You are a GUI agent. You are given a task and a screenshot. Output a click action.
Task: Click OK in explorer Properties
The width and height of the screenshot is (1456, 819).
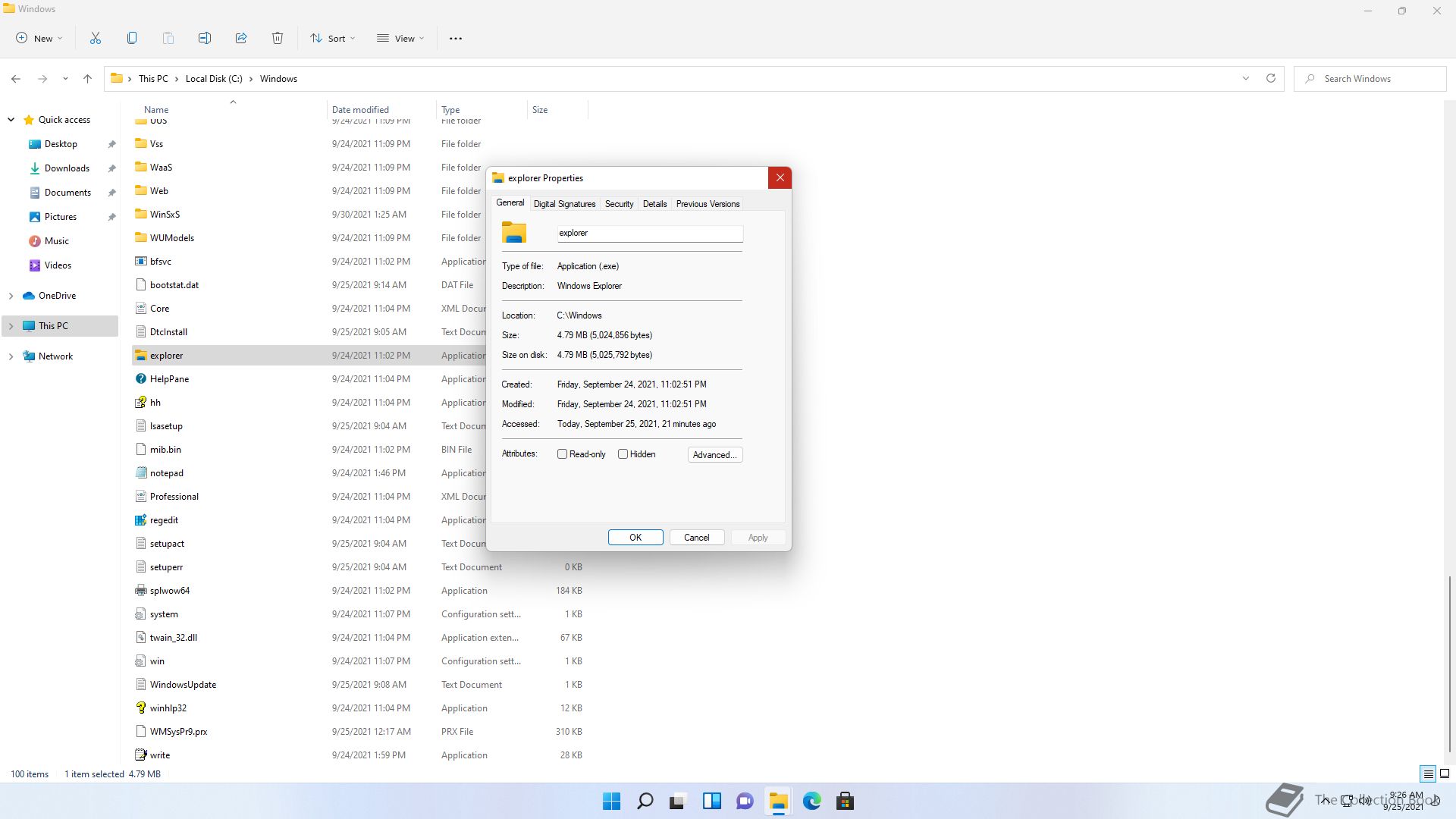pos(635,538)
